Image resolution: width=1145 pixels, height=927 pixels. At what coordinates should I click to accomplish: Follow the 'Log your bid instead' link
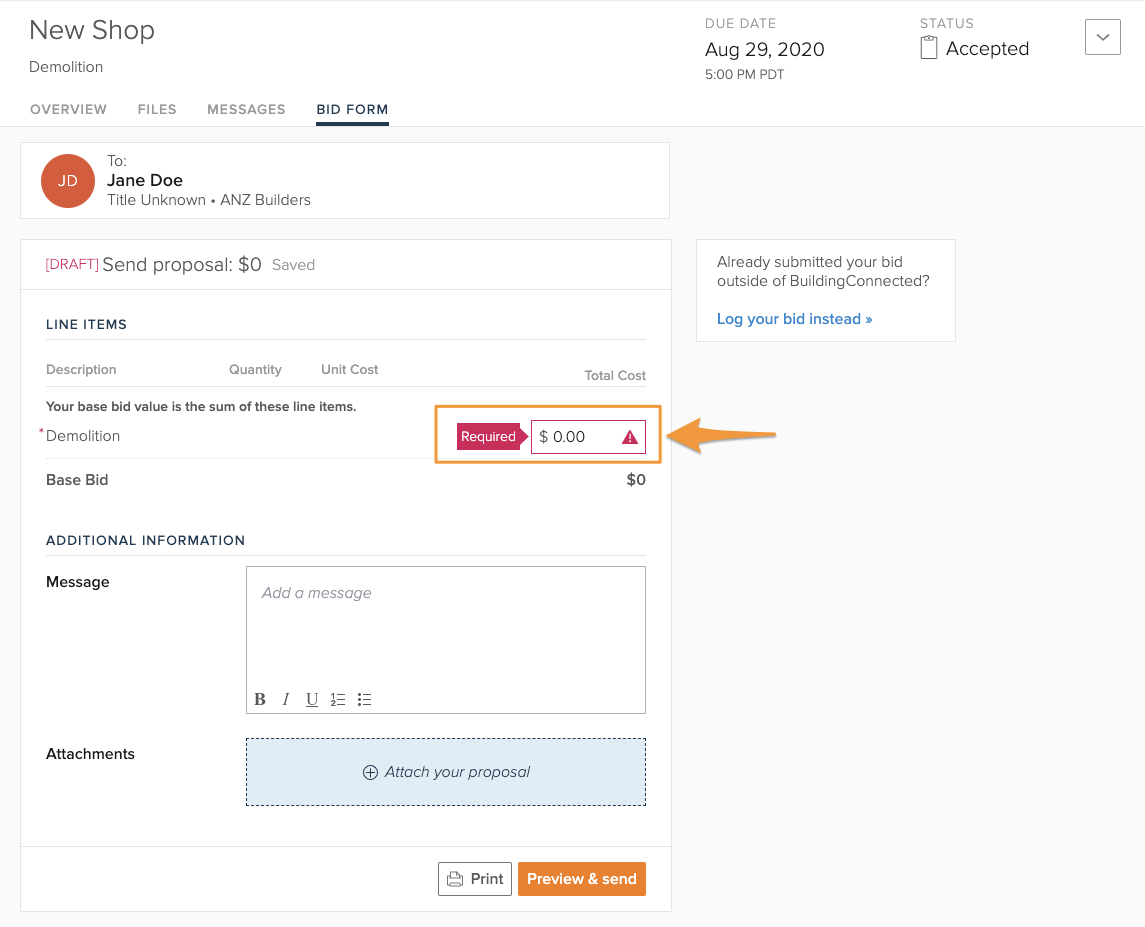point(794,319)
